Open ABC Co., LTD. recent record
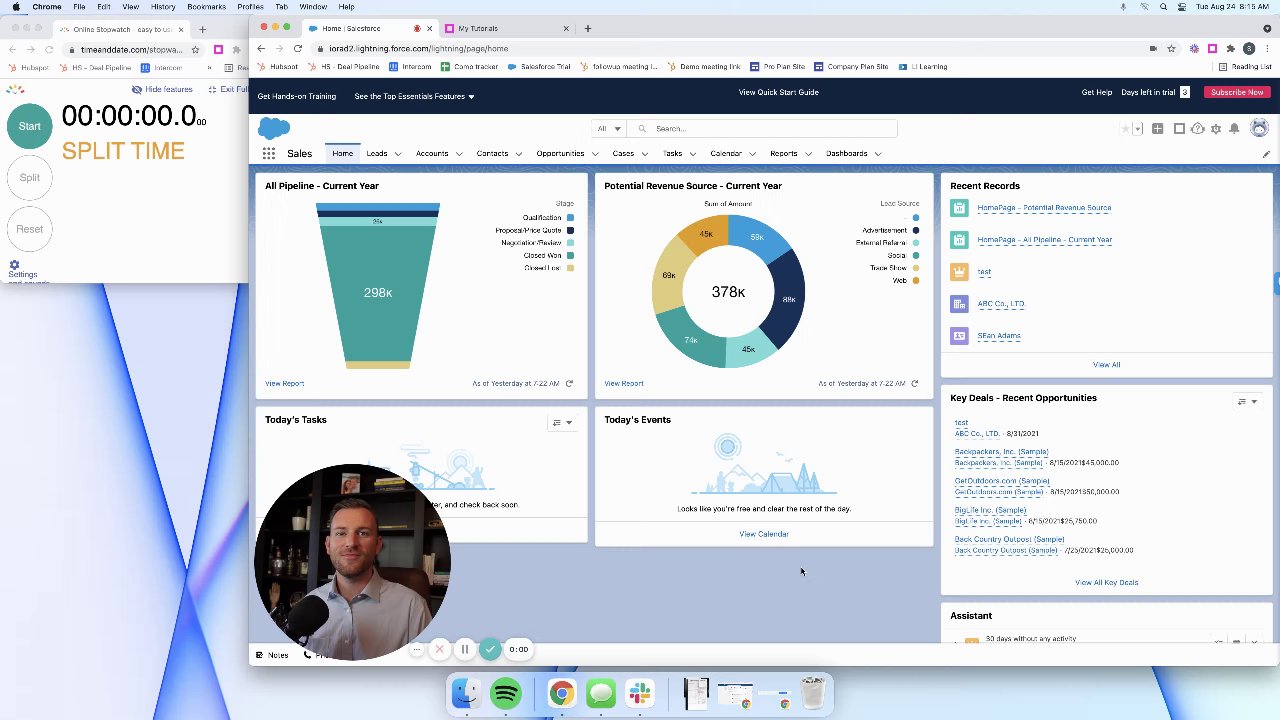1280x720 pixels. coord(1001,304)
